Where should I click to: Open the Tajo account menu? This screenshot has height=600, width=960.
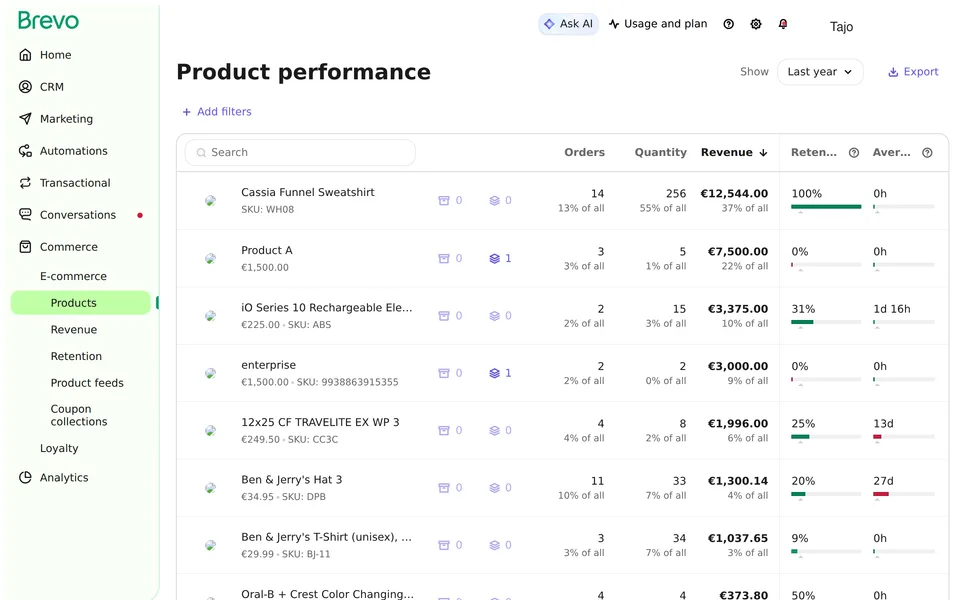[841, 26]
